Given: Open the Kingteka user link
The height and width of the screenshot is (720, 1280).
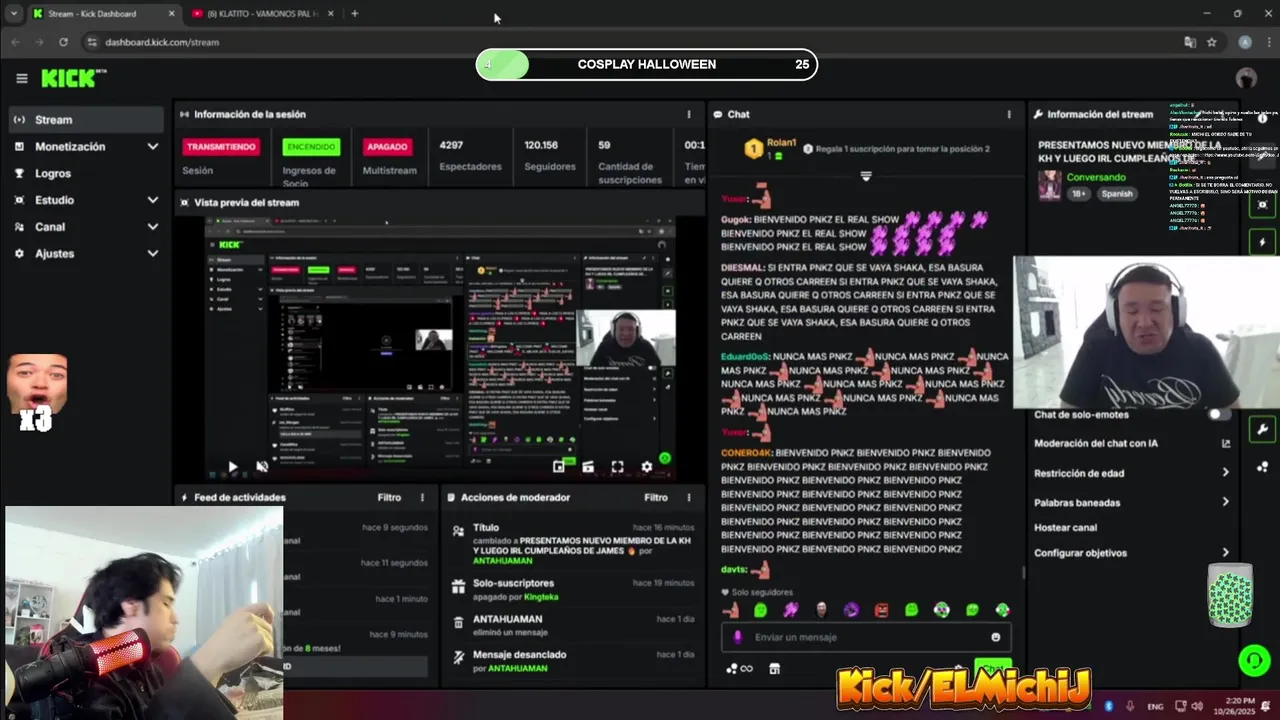Looking at the screenshot, I should tap(541, 597).
